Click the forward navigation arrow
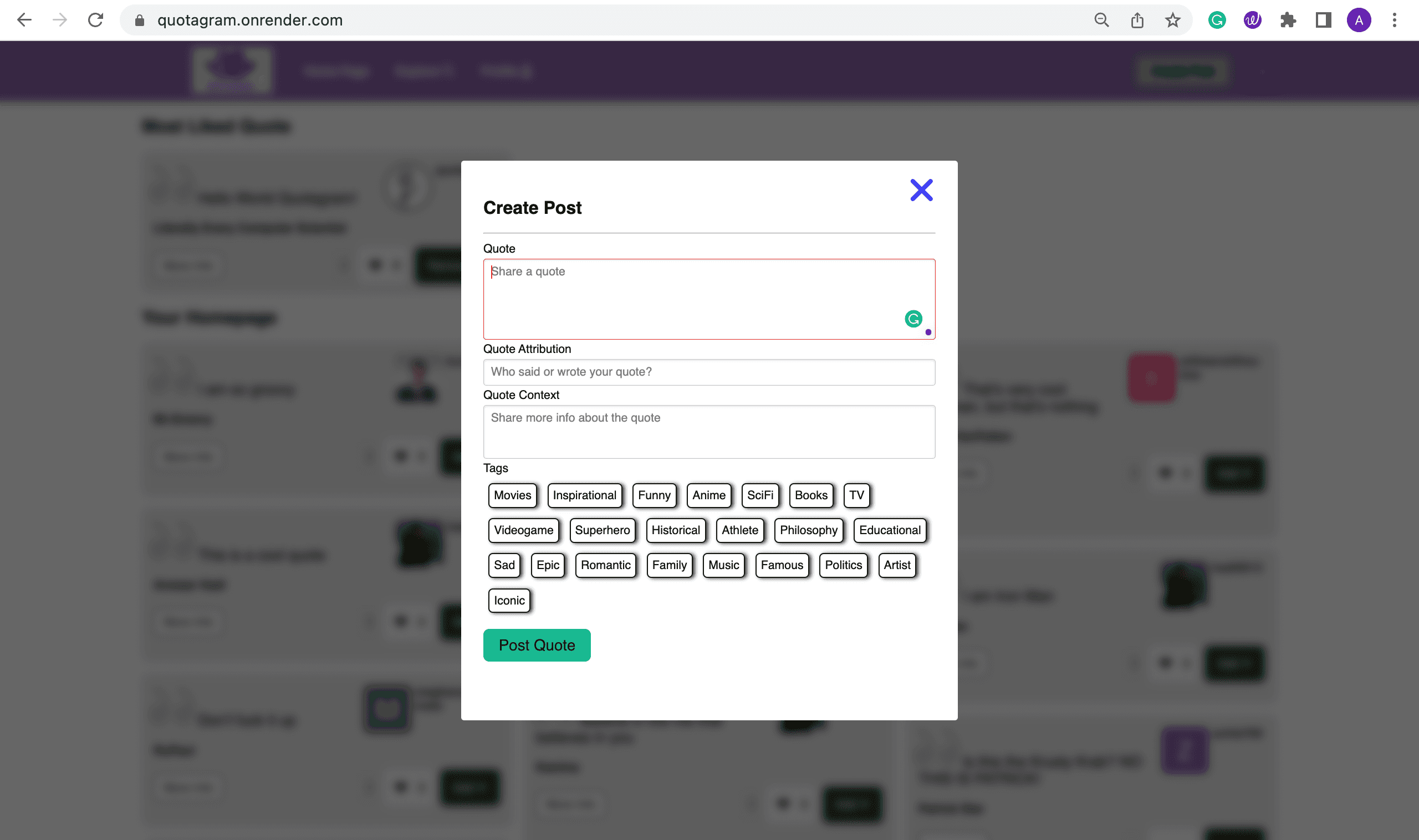The image size is (1419, 840). coord(60,20)
